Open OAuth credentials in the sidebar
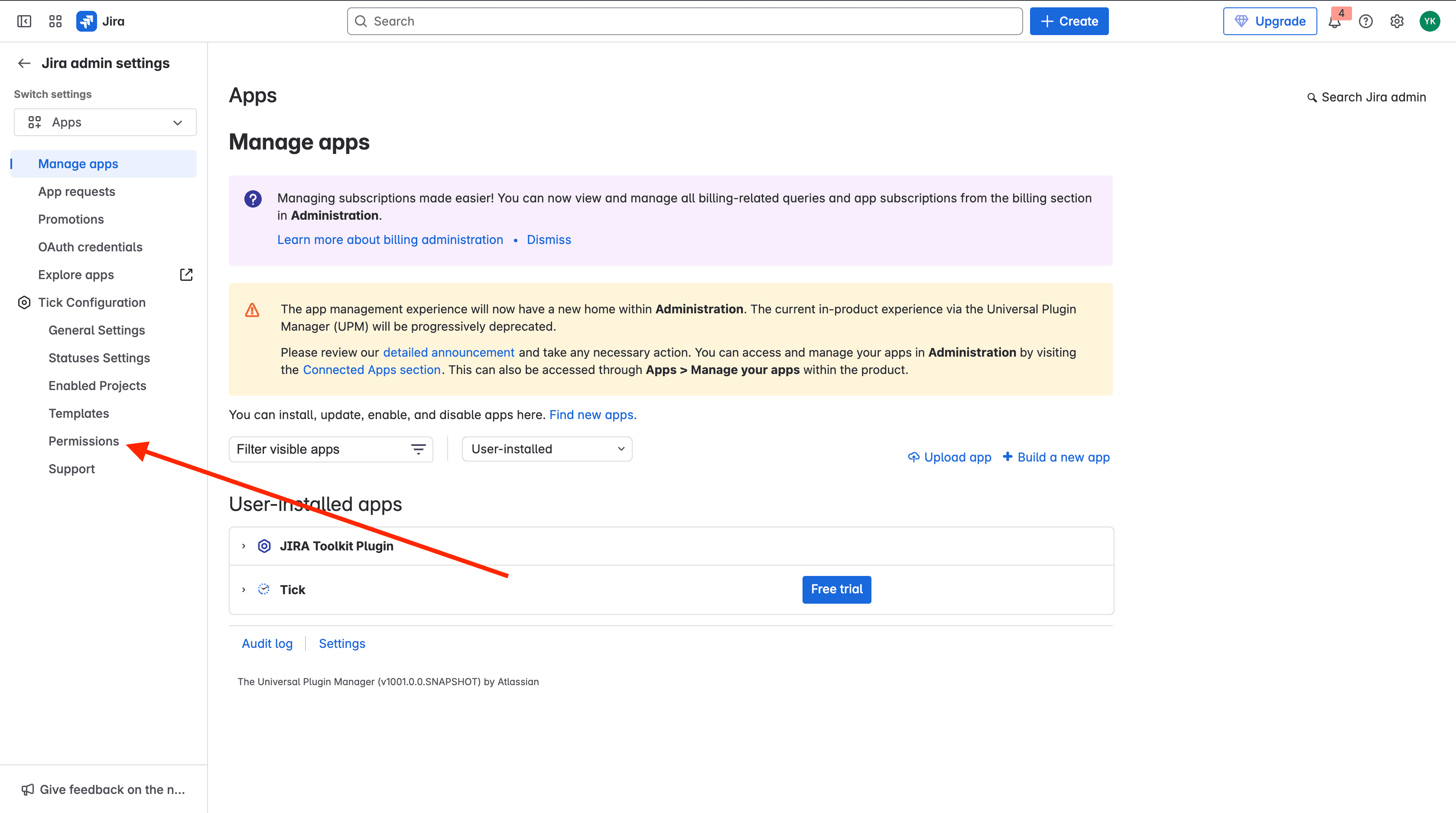Screen dimensions: 1456x813 (x=91, y=247)
